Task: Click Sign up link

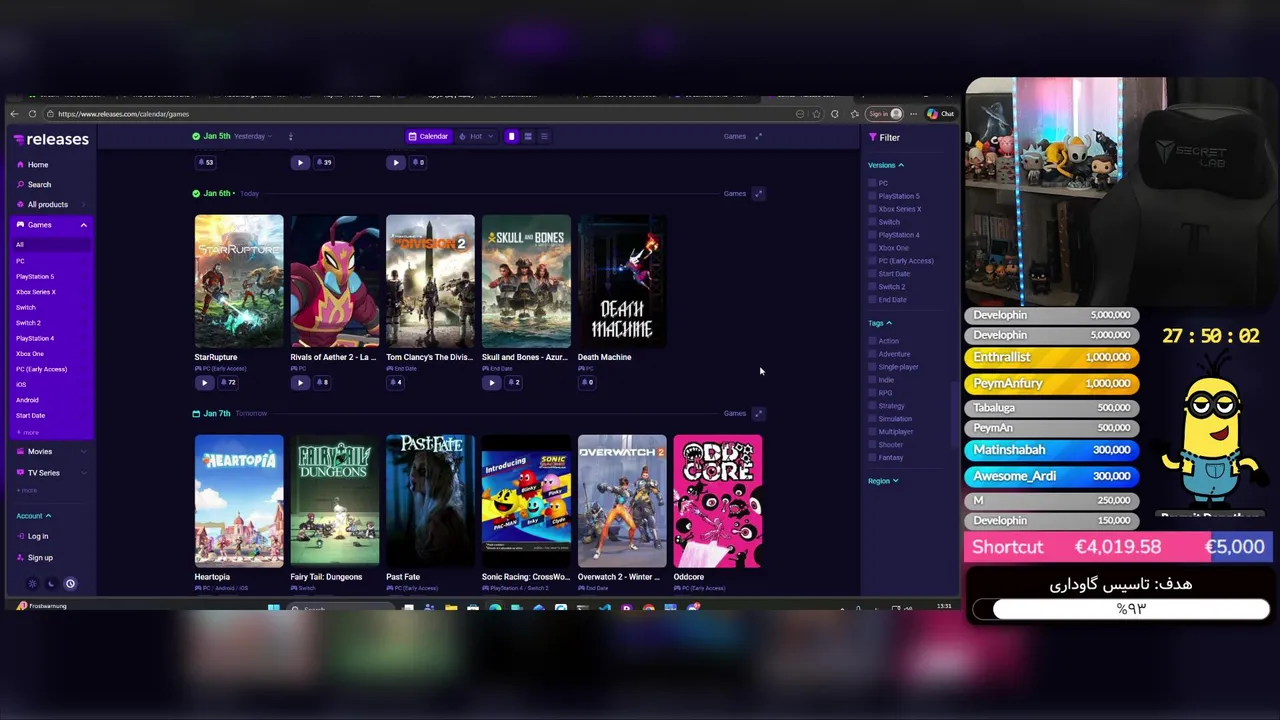Action: (x=35, y=558)
